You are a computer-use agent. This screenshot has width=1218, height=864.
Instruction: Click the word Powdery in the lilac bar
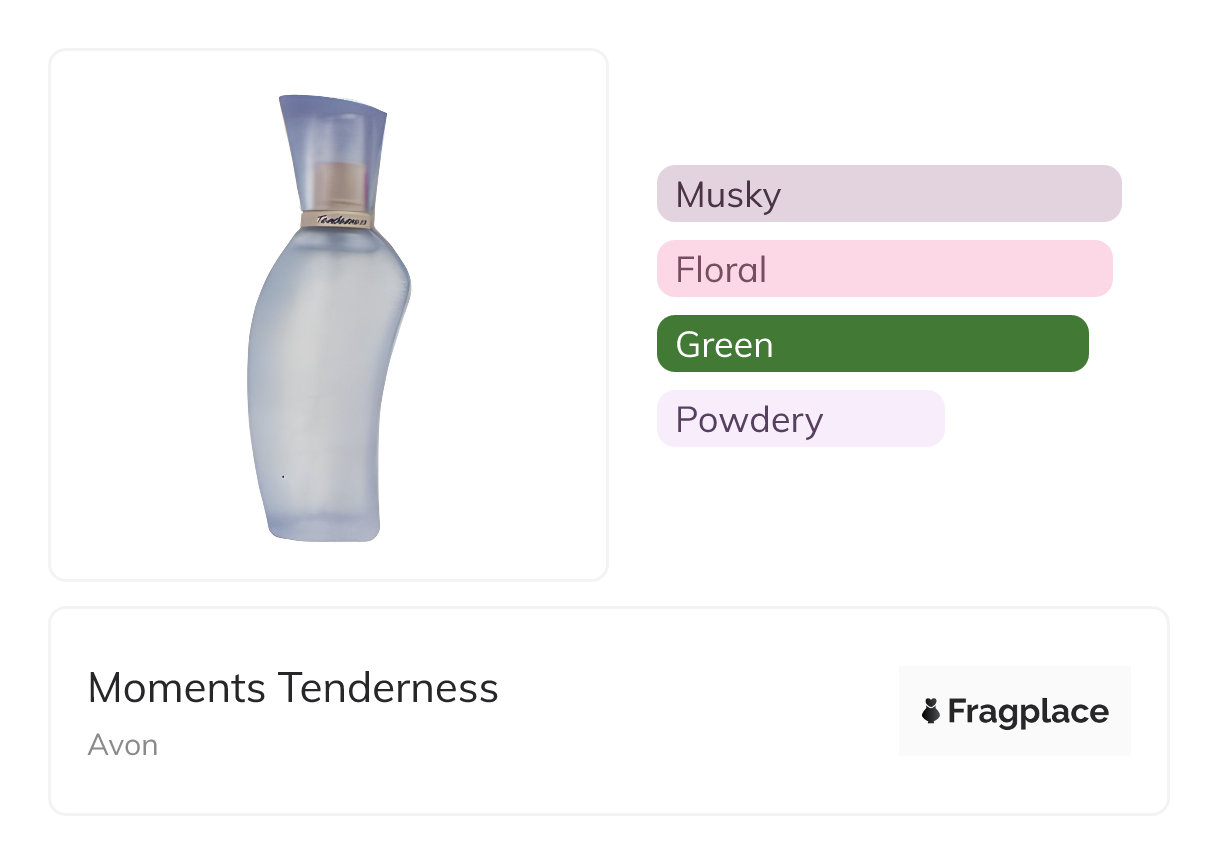click(749, 420)
